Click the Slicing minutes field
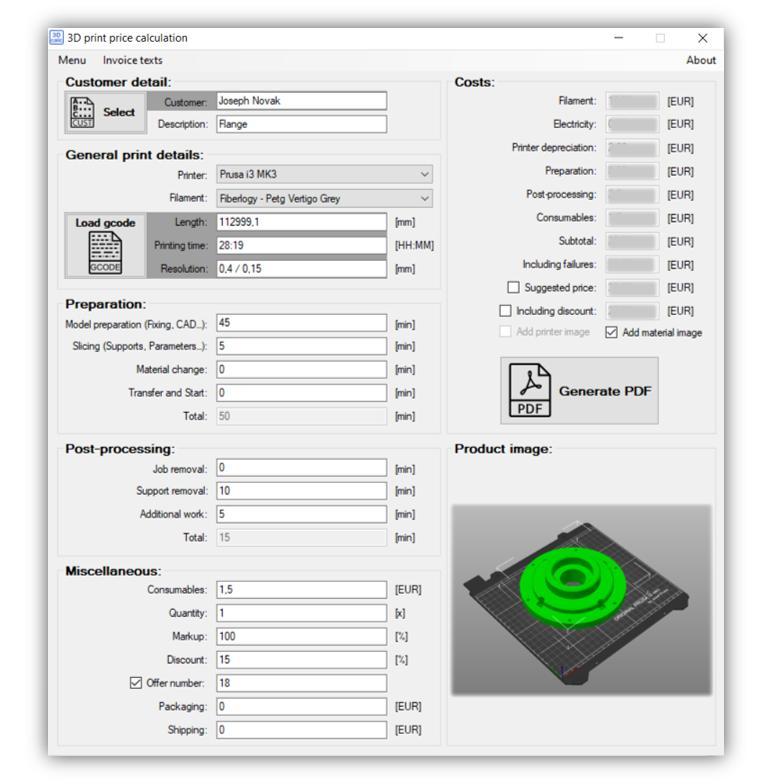 302,346
